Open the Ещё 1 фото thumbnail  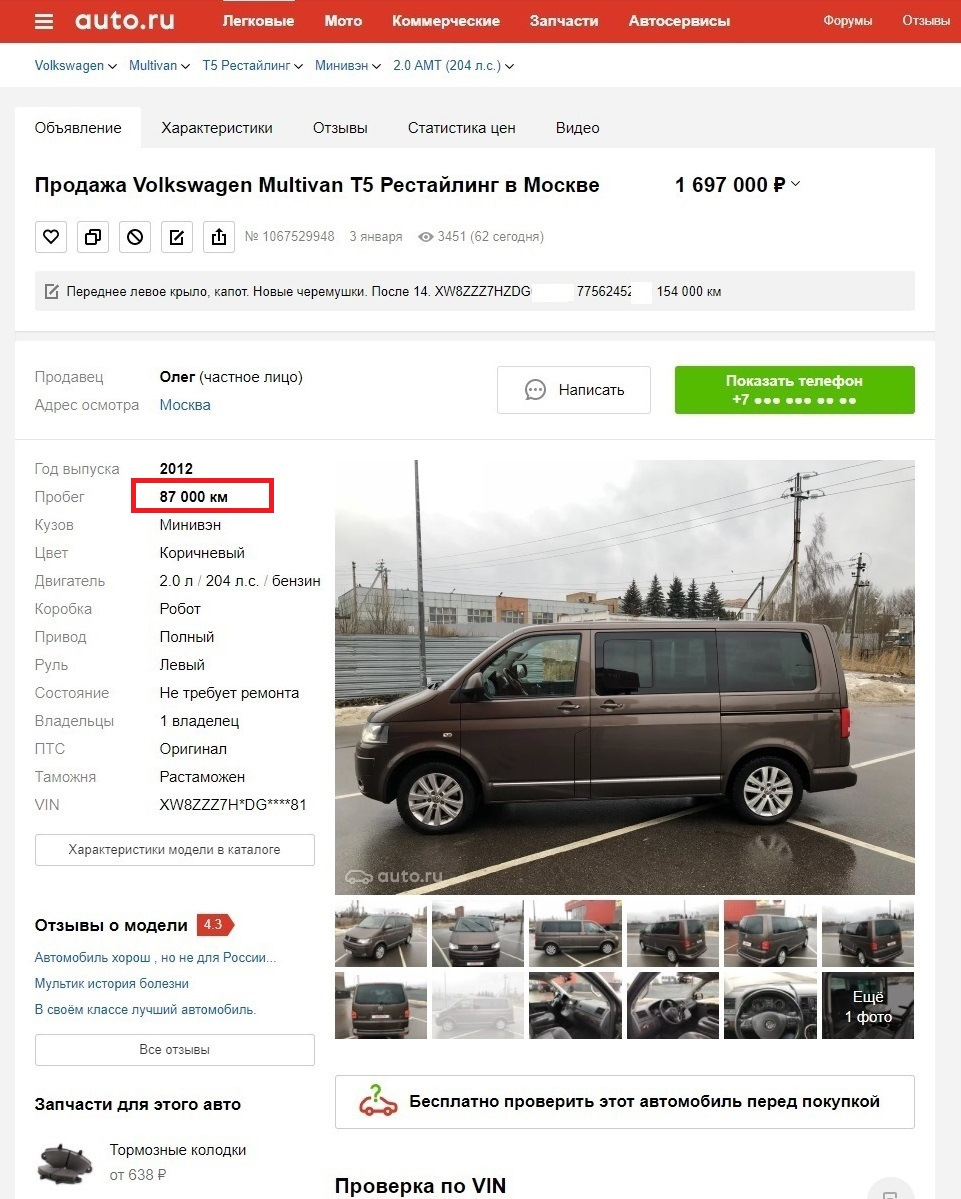coord(868,1006)
